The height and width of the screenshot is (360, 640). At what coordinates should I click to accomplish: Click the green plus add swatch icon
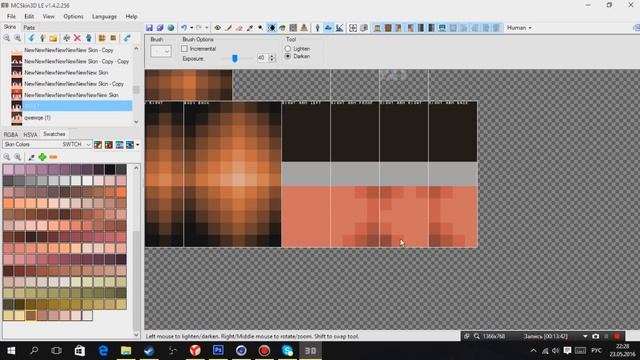click(42, 157)
